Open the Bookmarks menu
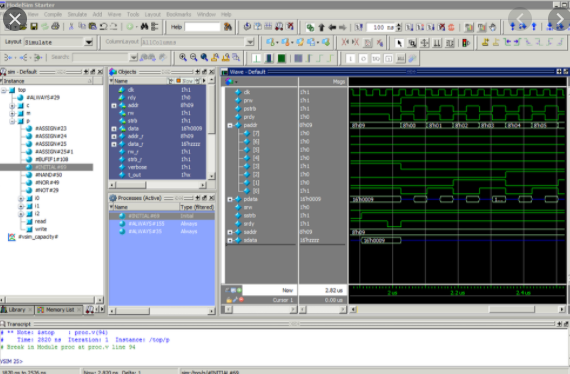 pos(178,14)
